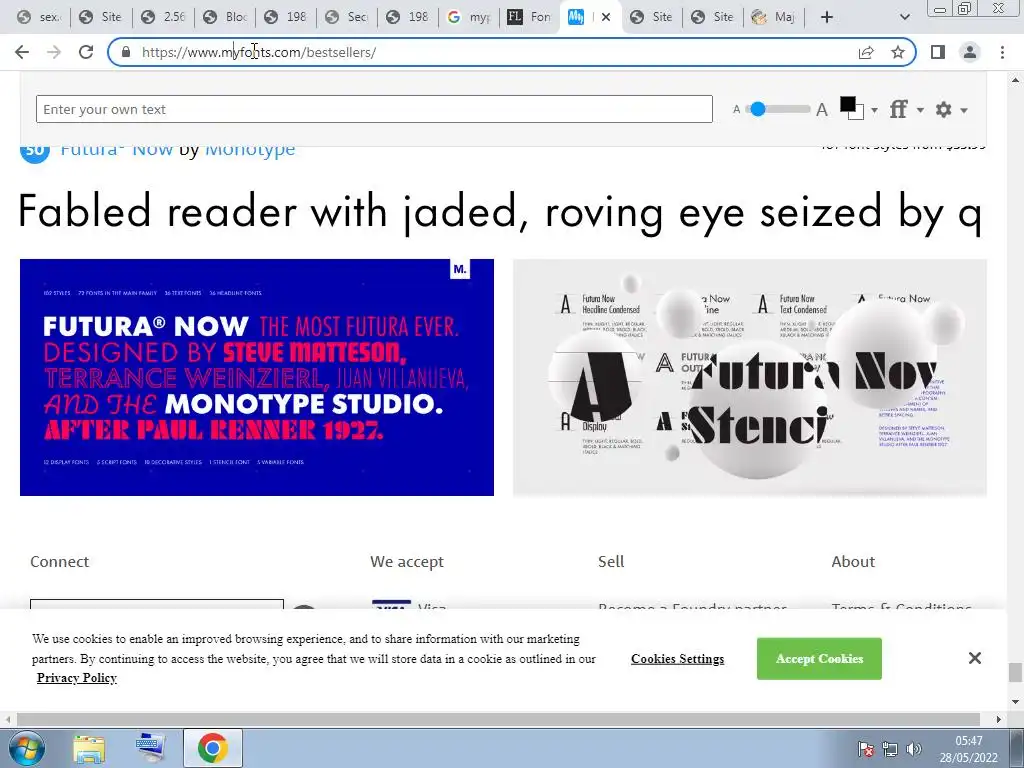Open Cookies Settings
The image size is (1024, 768).
tap(677, 659)
